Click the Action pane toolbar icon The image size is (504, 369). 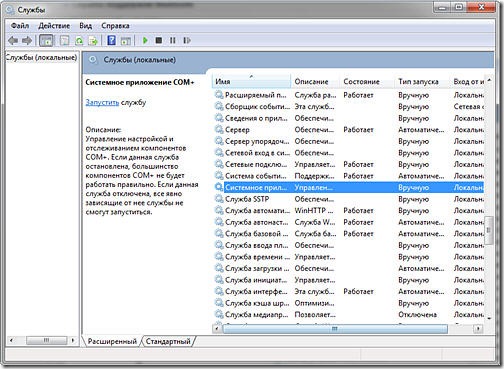point(126,41)
